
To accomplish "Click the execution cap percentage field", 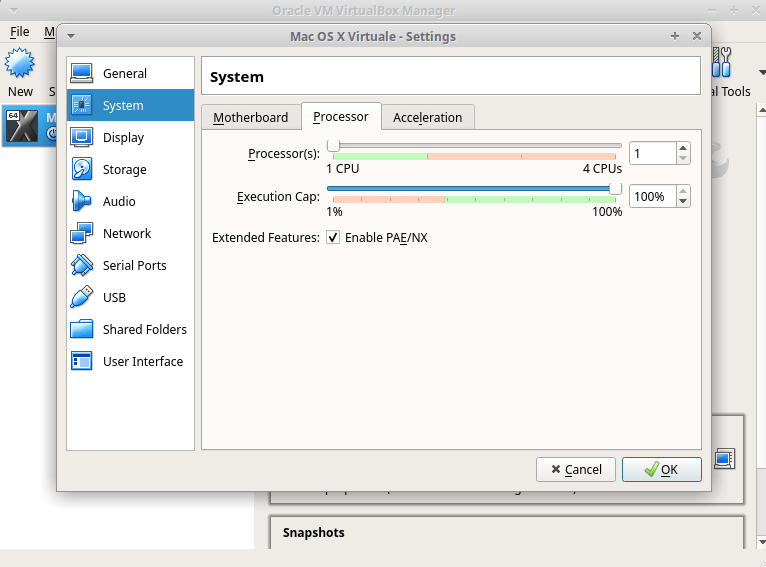I will click(x=653, y=196).
